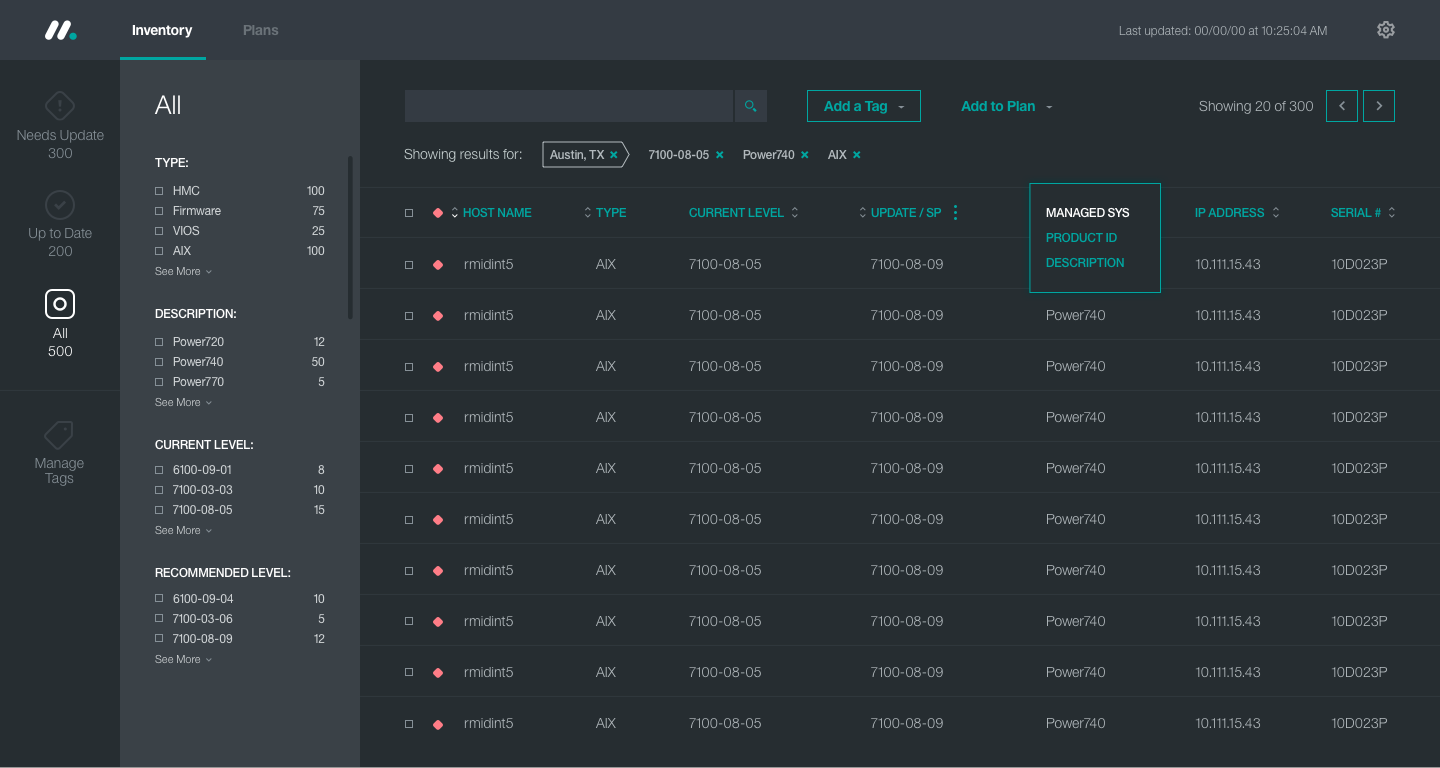Open the Add a Tag dropdown
Image resolution: width=1440 pixels, height=768 pixels.
pyautogui.click(x=864, y=106)
